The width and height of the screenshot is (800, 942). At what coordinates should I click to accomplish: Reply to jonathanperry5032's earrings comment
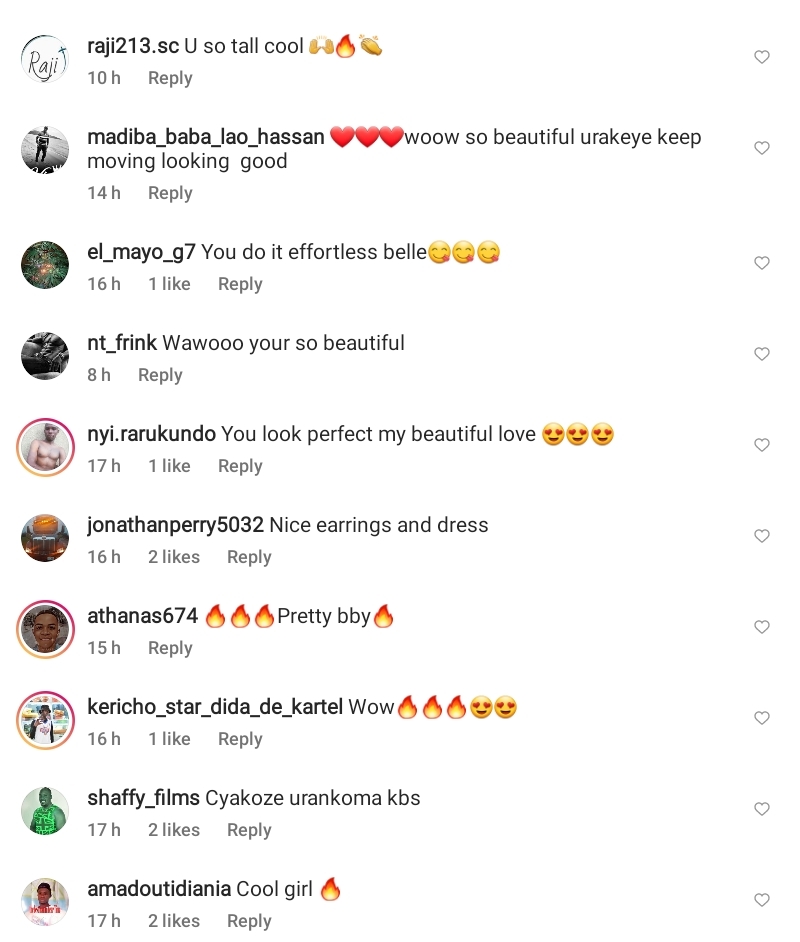(249, 557)
